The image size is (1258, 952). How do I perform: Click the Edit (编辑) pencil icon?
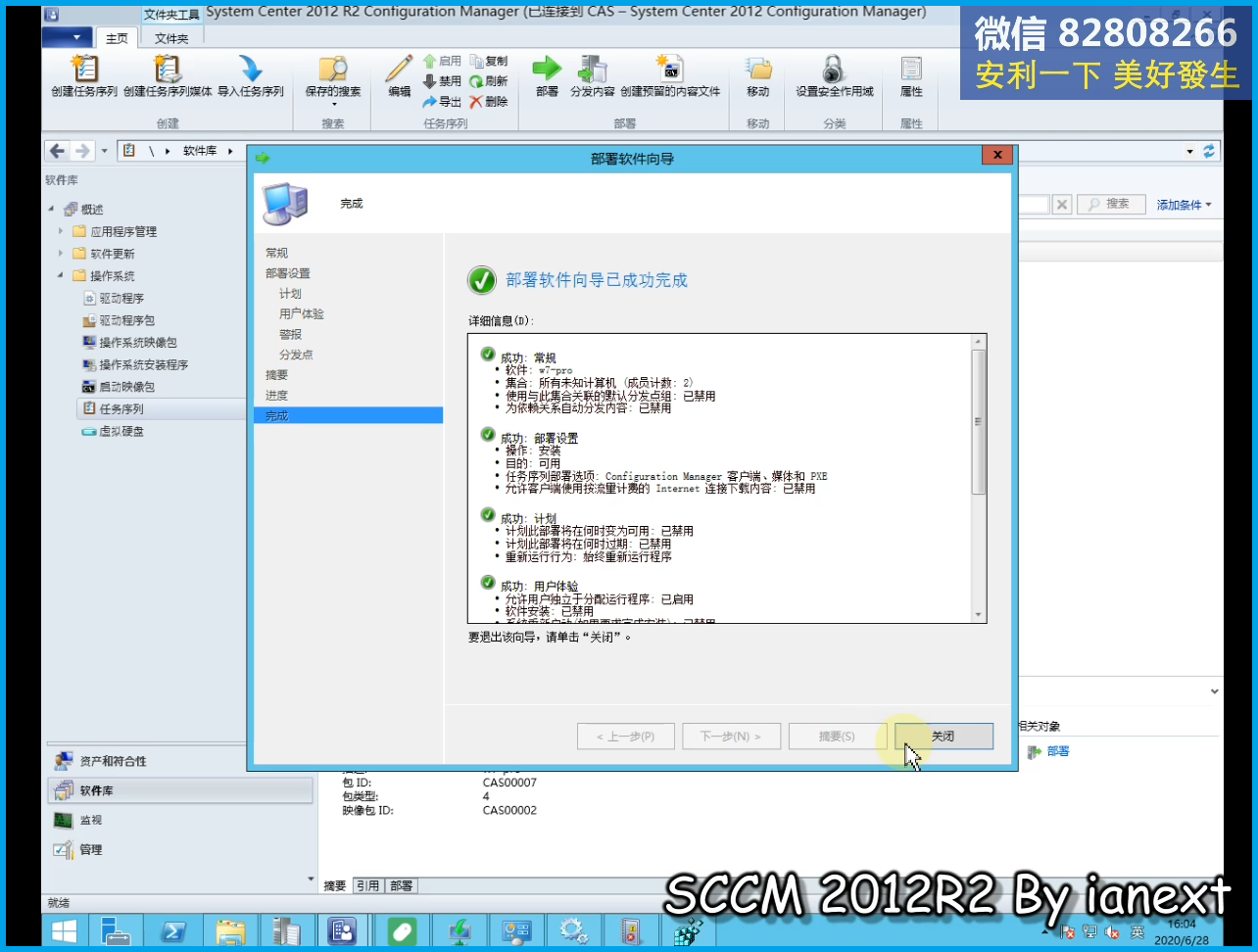[399, 75]
